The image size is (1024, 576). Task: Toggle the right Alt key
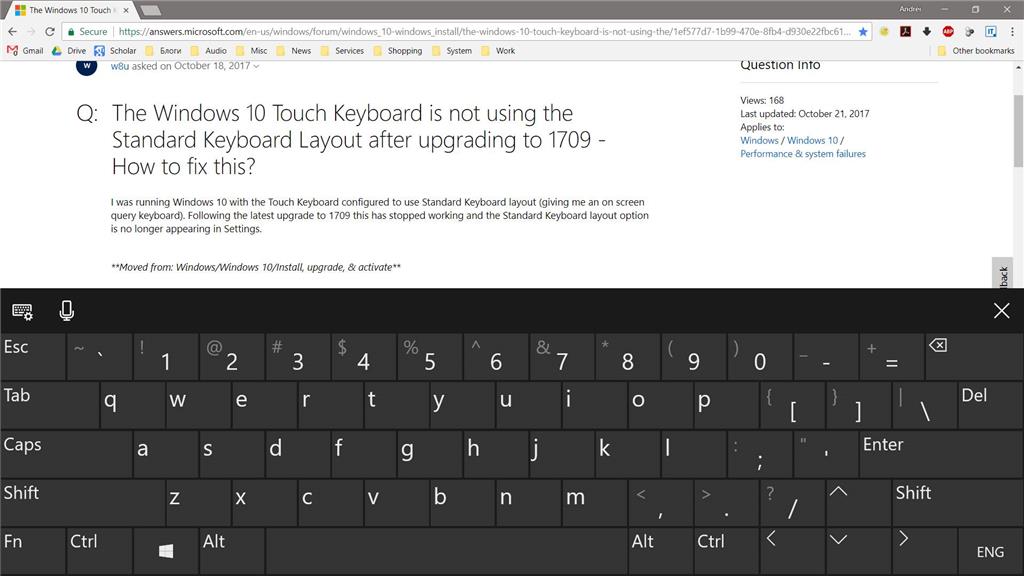pos(660,551)
